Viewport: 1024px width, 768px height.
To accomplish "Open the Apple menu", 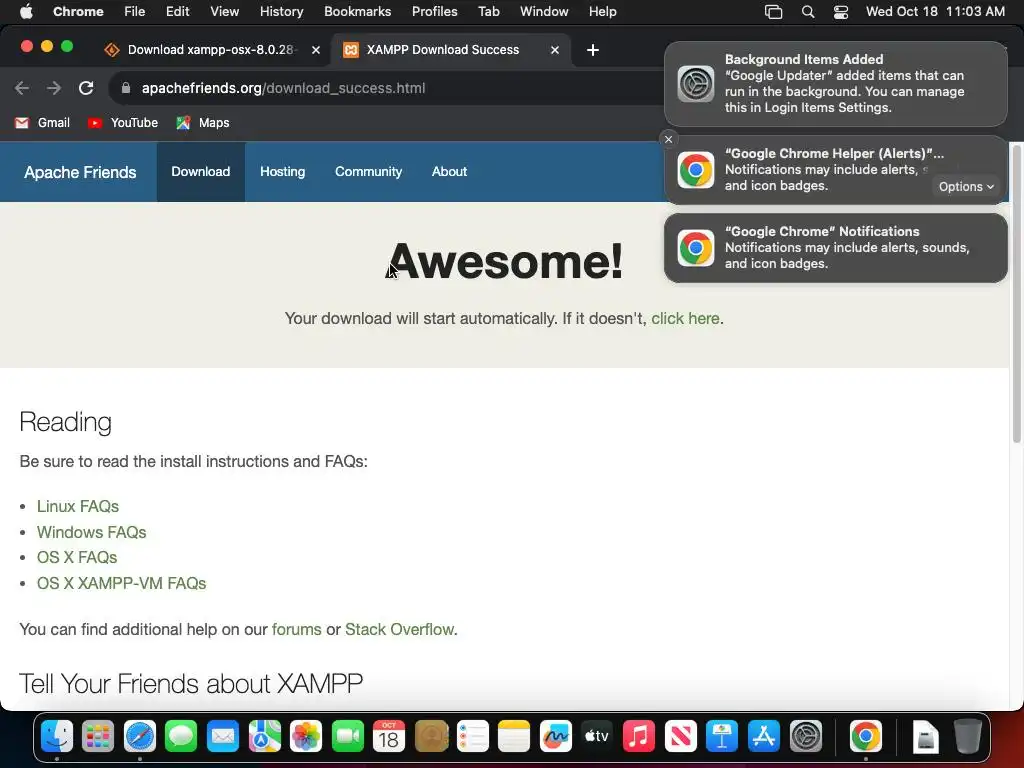I will (26, 12).
